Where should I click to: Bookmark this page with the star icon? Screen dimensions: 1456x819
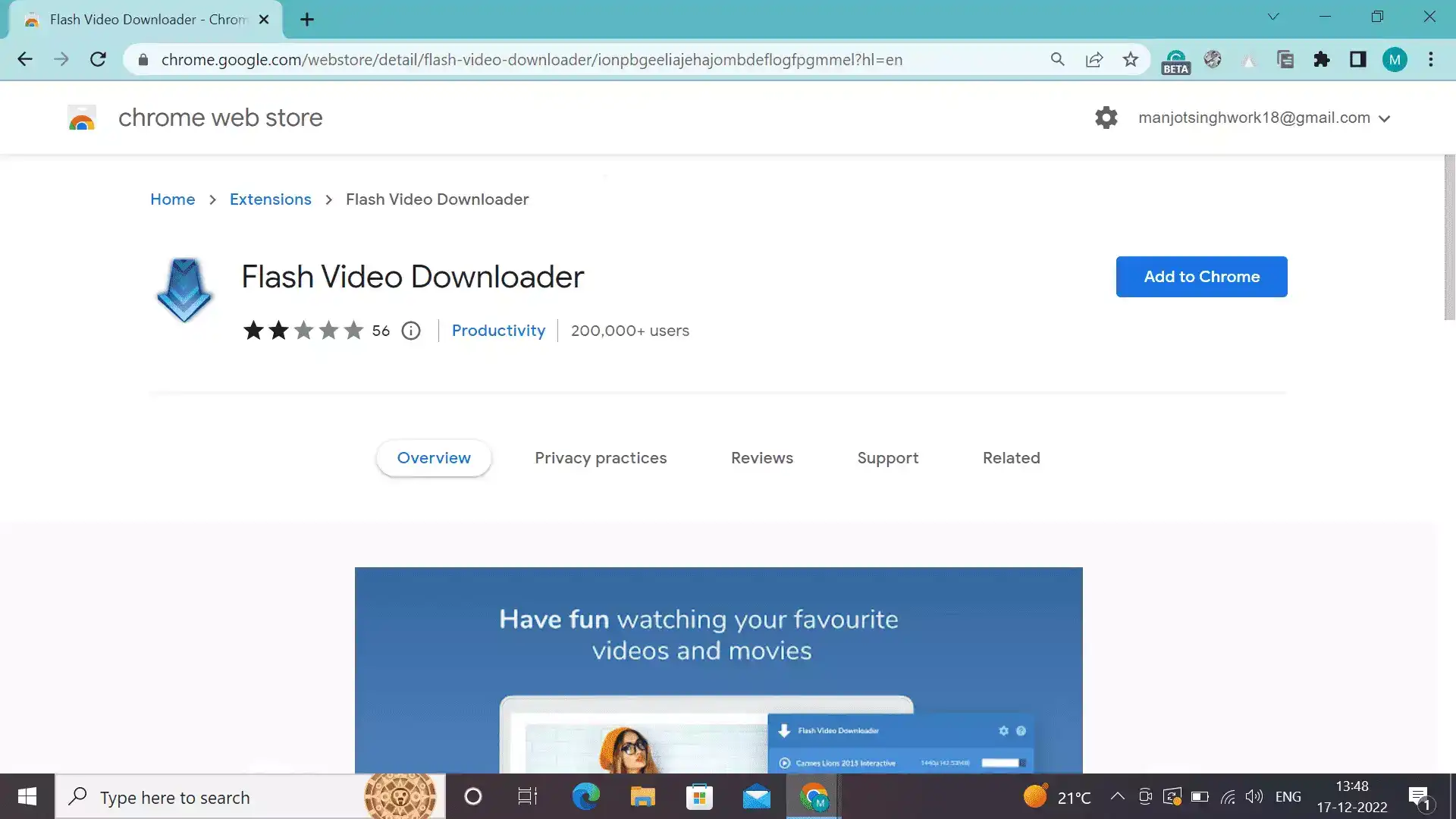click(x=1130, y=59)
